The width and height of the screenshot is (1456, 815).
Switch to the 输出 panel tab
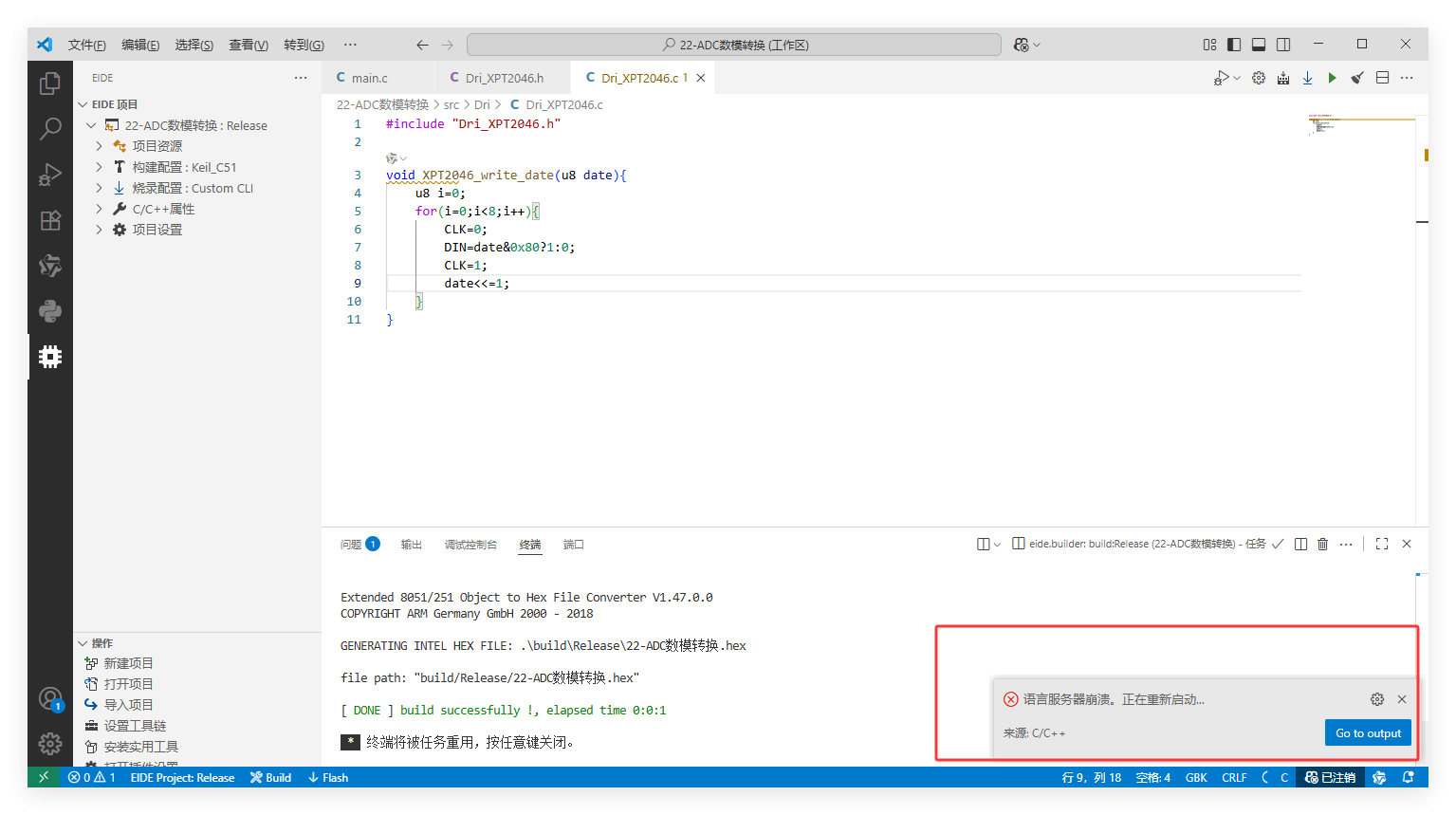[x=412, y=544]
